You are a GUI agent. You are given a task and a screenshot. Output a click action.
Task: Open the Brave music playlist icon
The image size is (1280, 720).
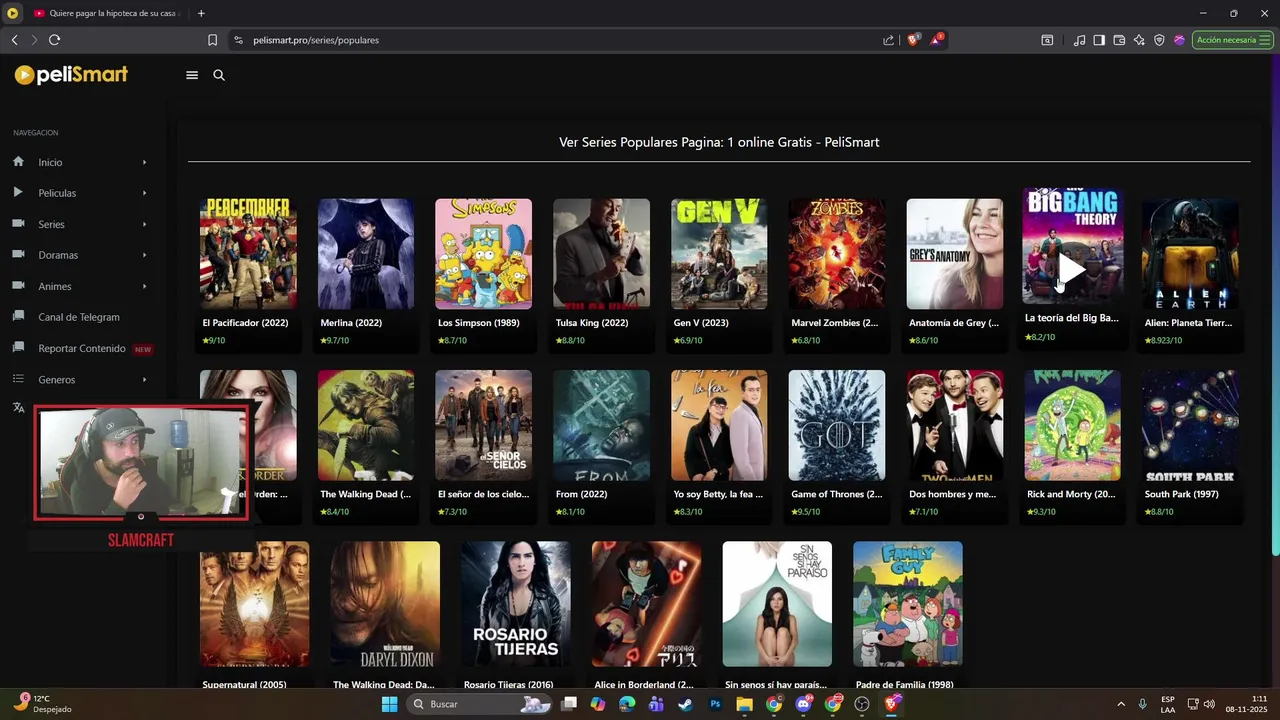tap(1079, 40)
